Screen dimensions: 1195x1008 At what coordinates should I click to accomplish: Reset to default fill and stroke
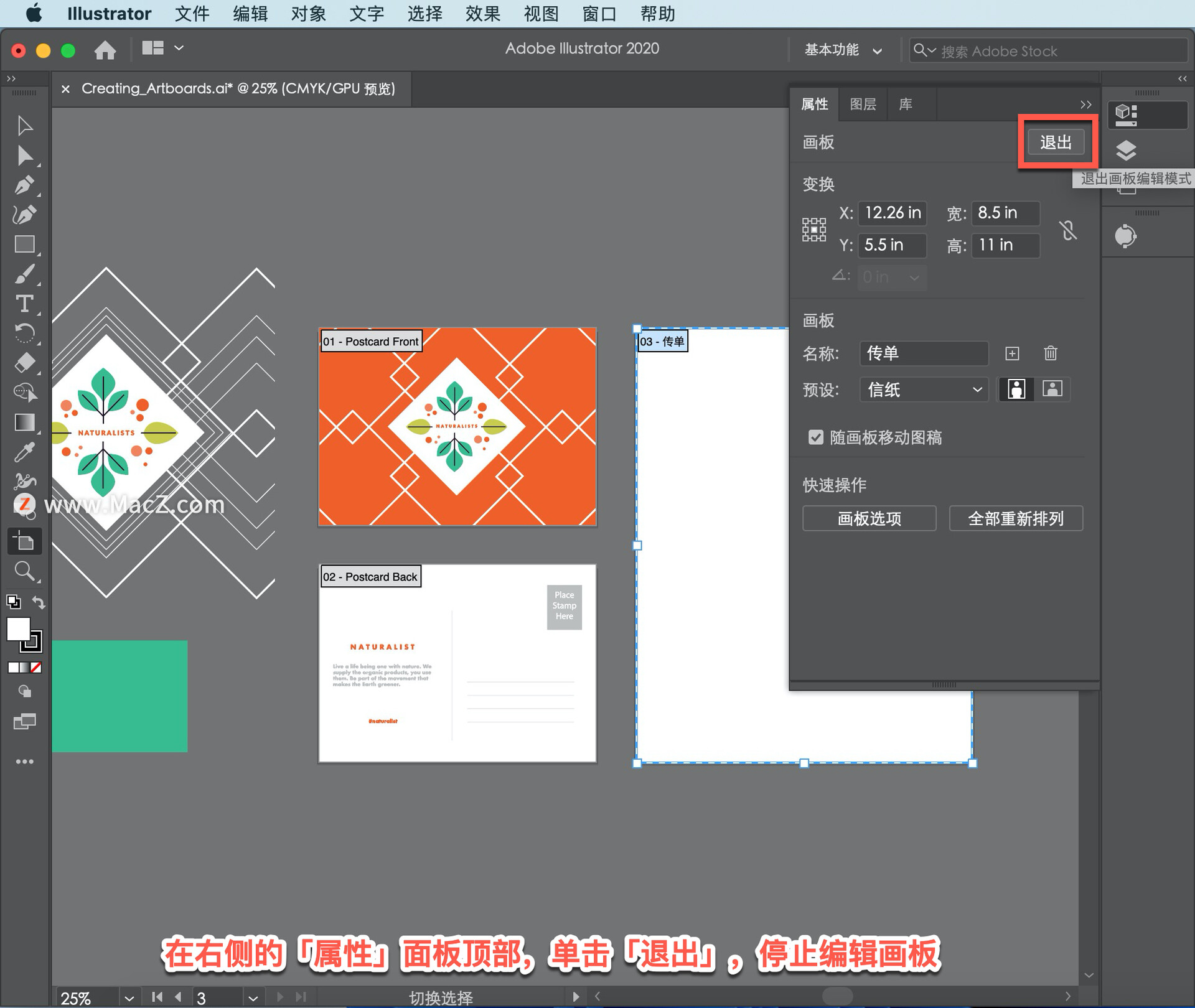click(13, 602)
